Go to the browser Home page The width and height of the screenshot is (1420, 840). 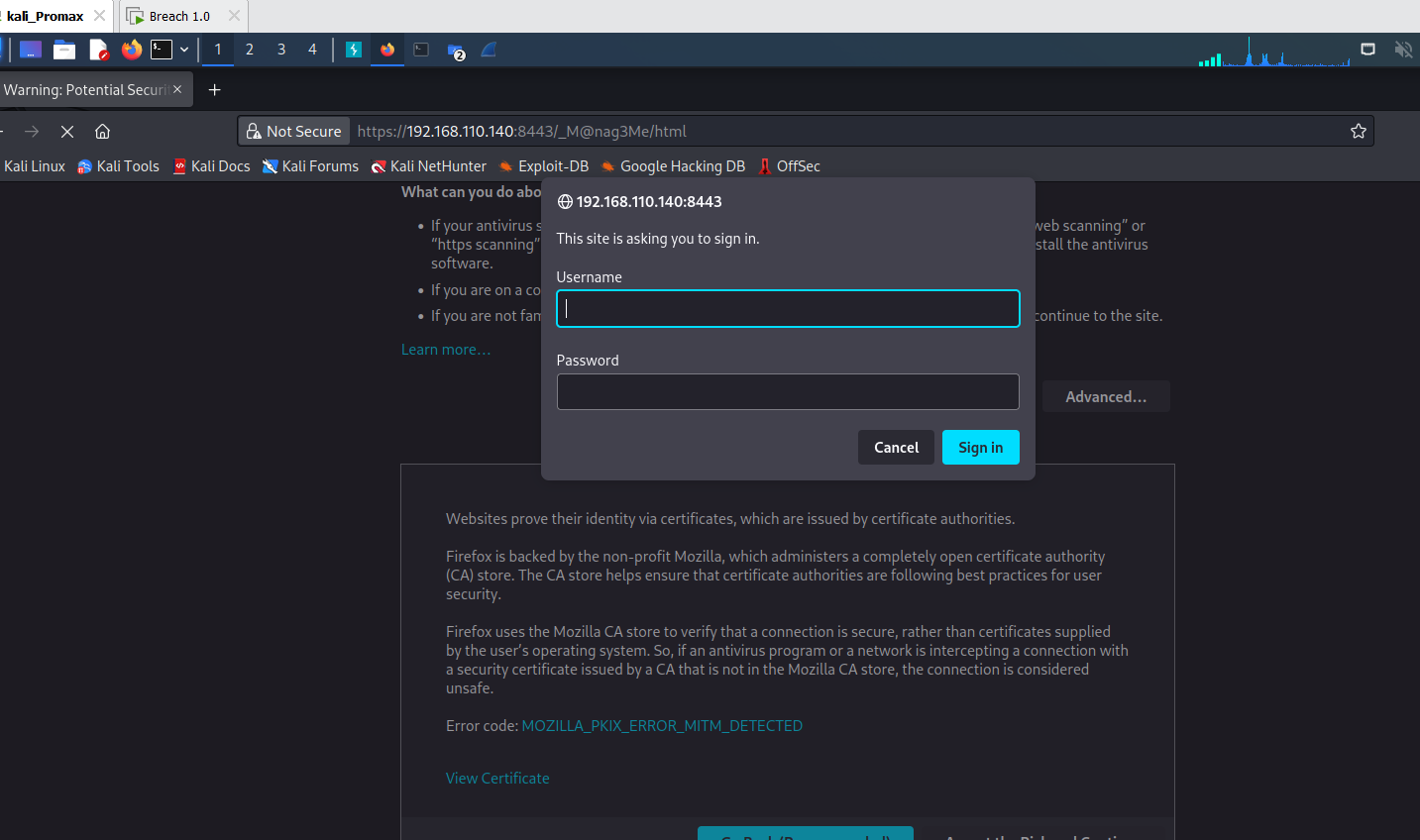[102, 131]
